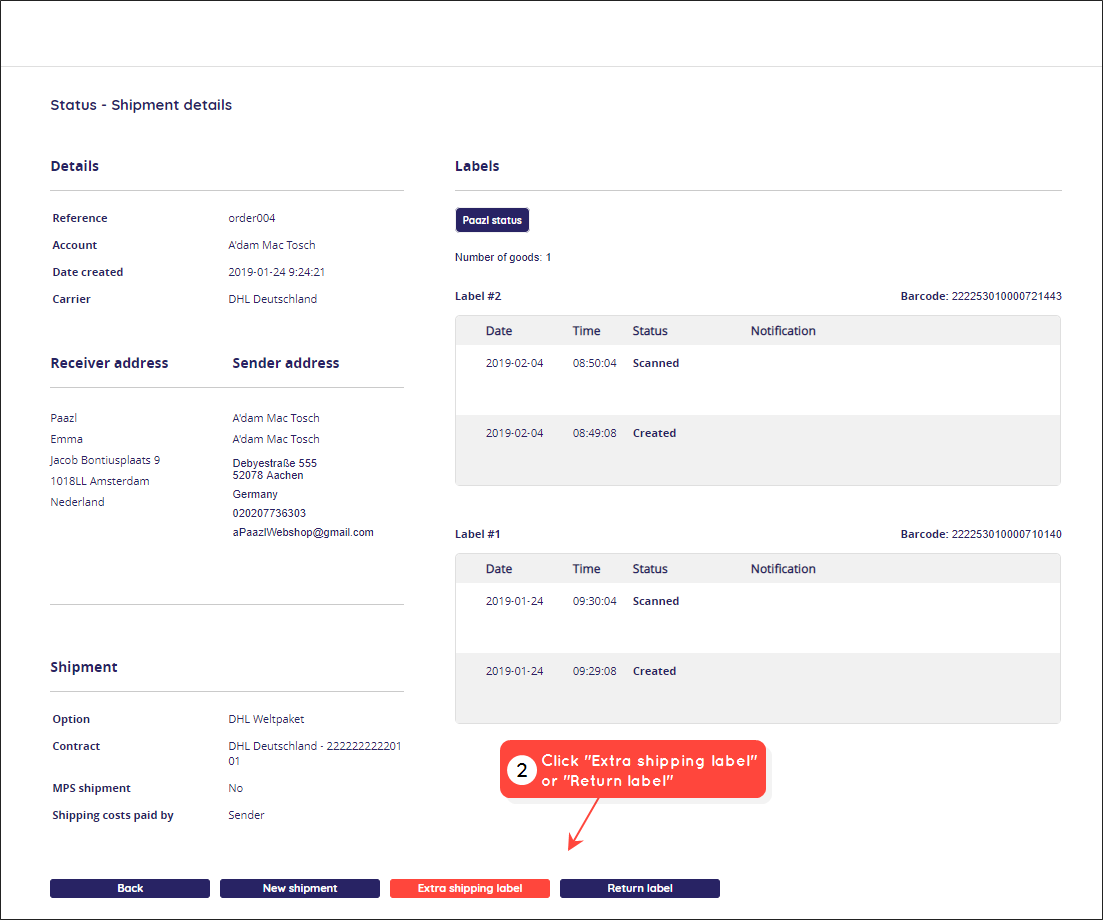Click Label #2 barcode number
This screenshot has height=920, width=1103.
click(1007, 296)
